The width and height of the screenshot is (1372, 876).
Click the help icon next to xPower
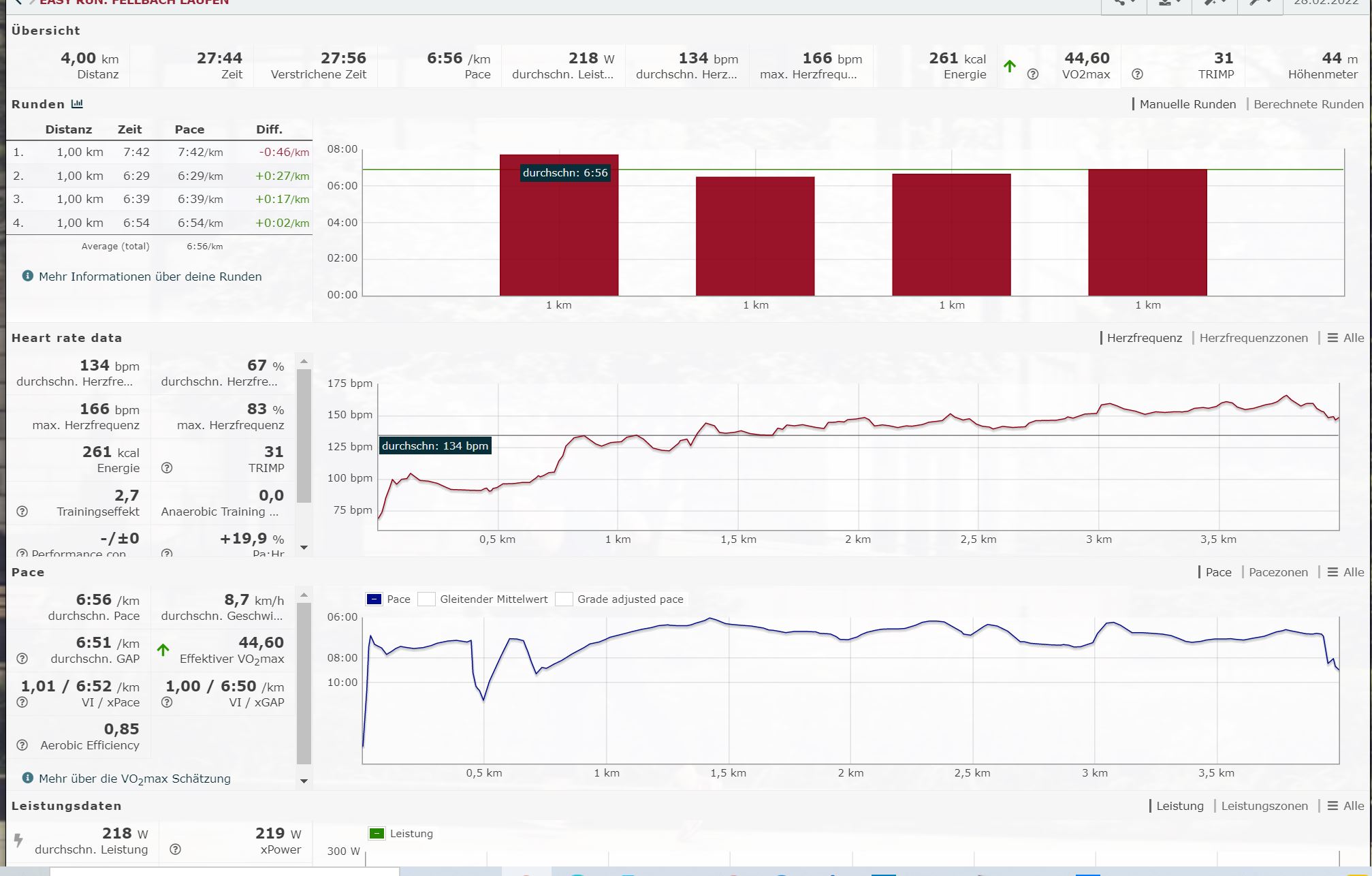(175, 849)
